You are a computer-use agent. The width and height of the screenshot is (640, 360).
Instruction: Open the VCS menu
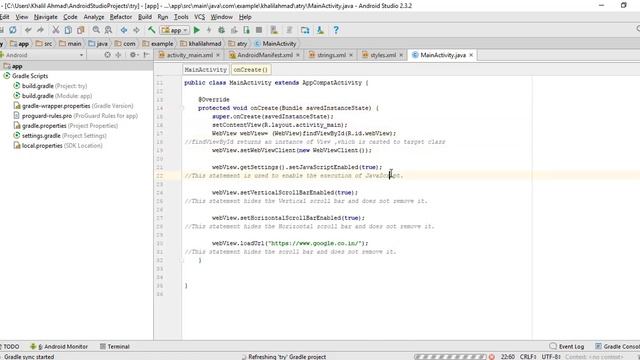coord(200,17)
